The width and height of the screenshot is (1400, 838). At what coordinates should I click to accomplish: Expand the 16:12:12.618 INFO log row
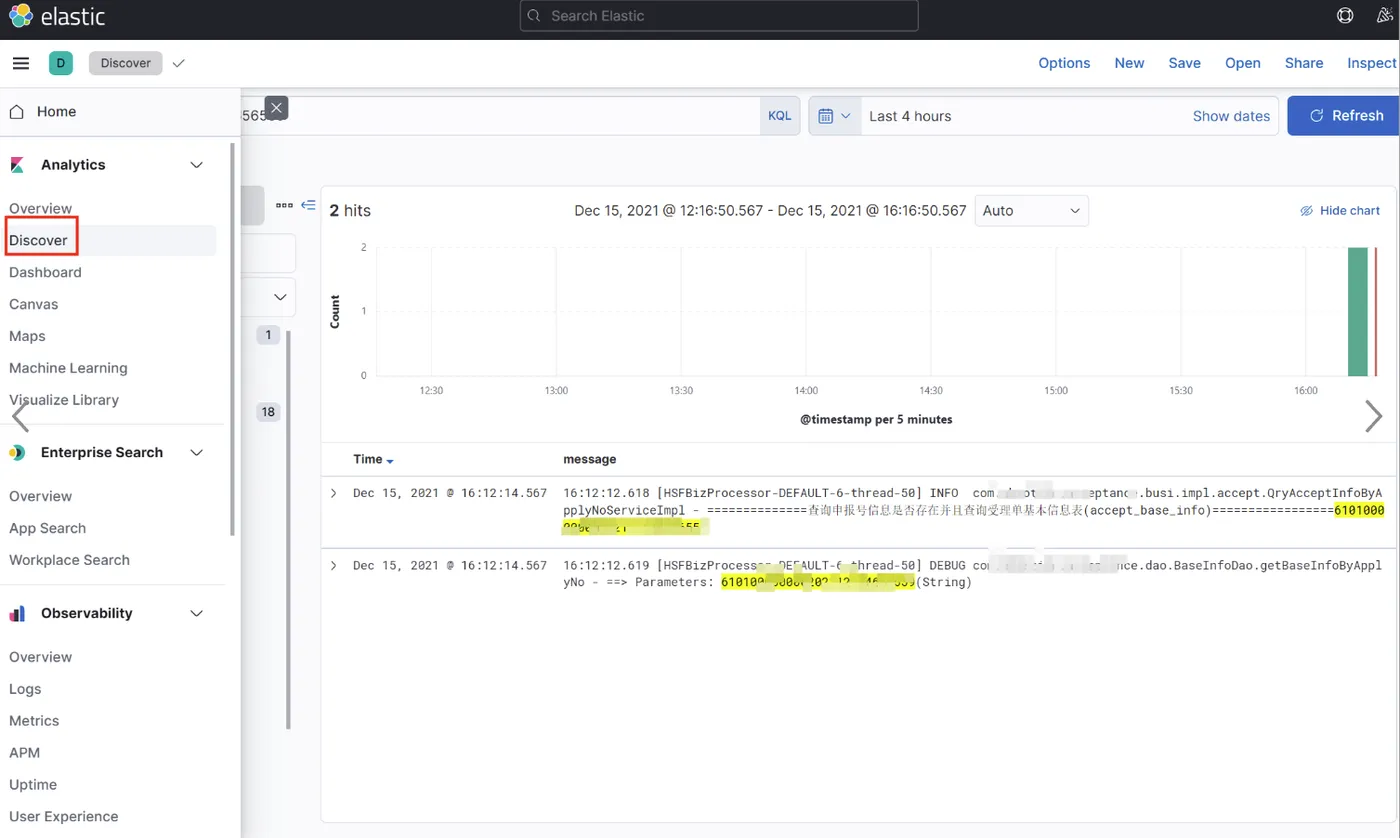[x=334, y=493]
